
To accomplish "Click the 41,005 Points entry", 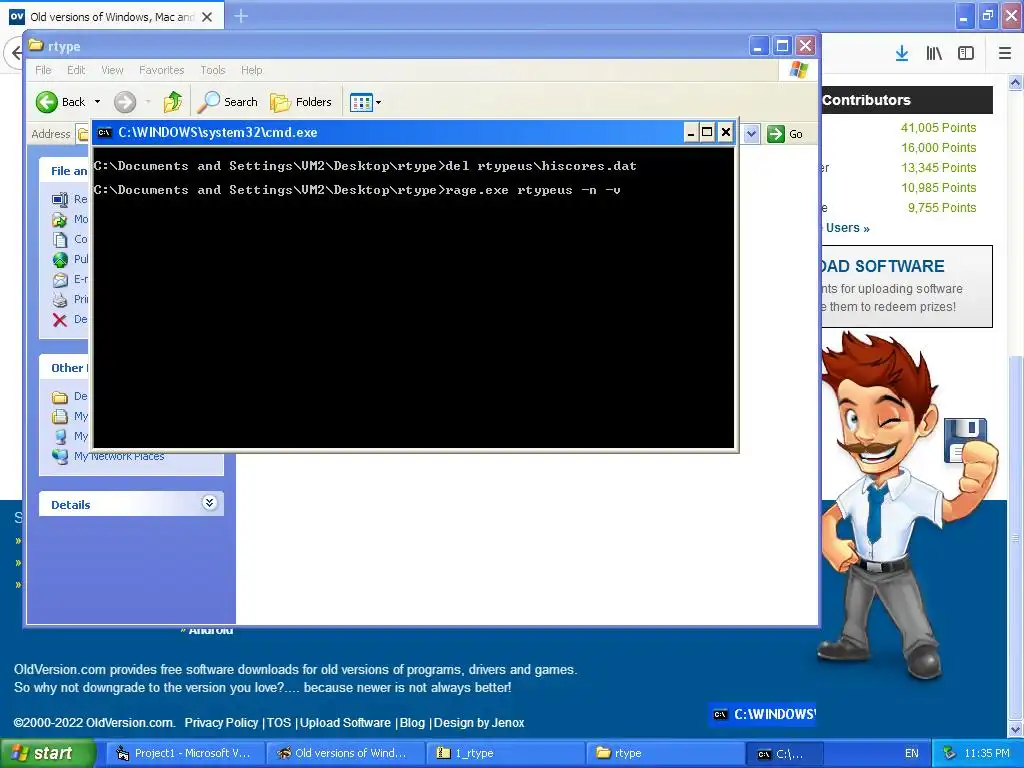I will 938,128.
